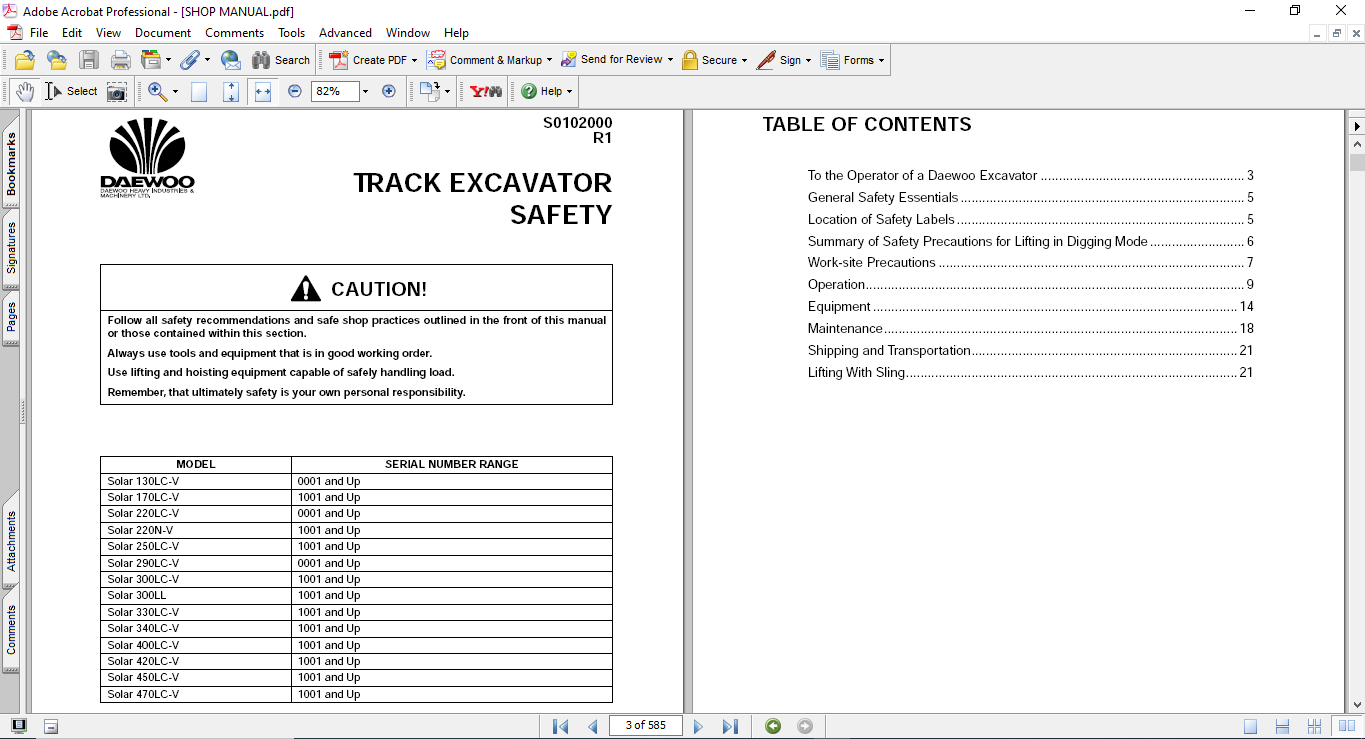
Task: Click the Open file folder icon
Action: coord(25,60)
